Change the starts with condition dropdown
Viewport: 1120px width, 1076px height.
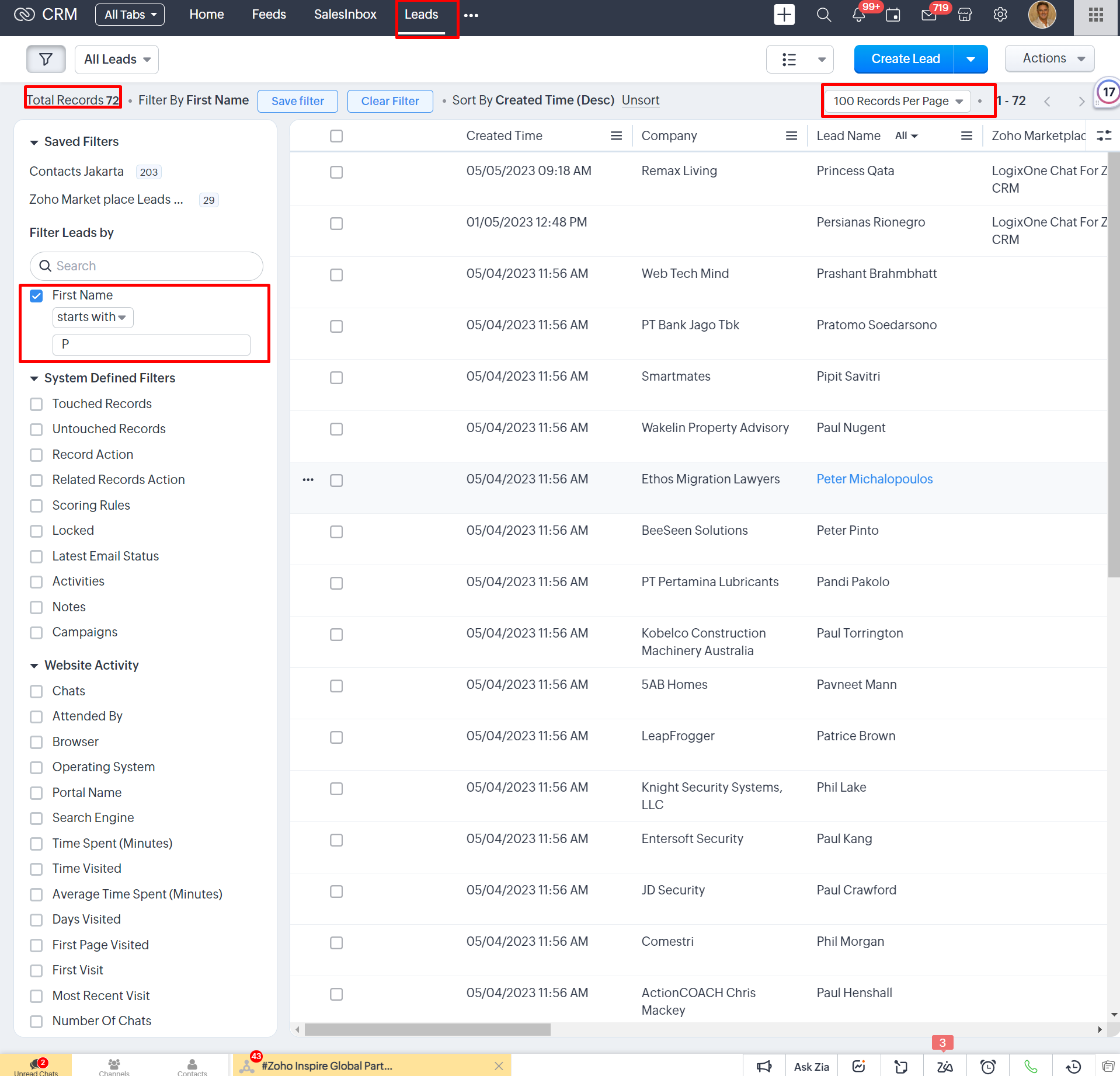pyautogui.click(x=92, y=317)
